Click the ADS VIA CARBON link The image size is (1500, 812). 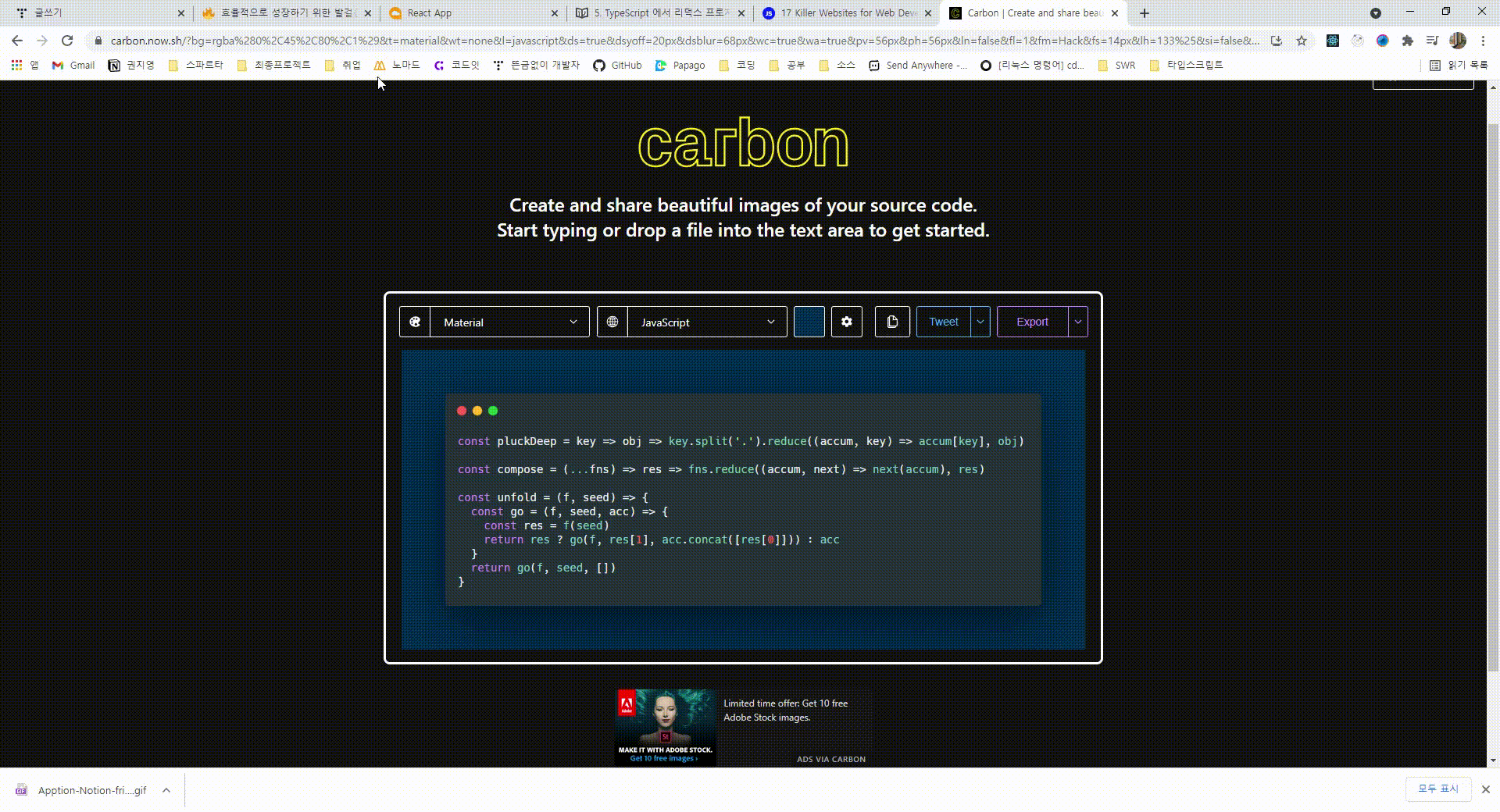coord(831,759)
